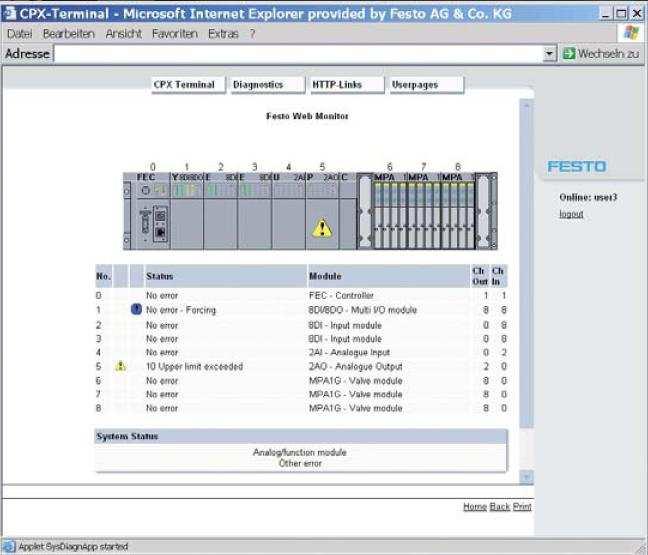This screenshot has height=555, width=648.
Task: Open the address bar dropdown arrow
Action: [x=549, y=54]
